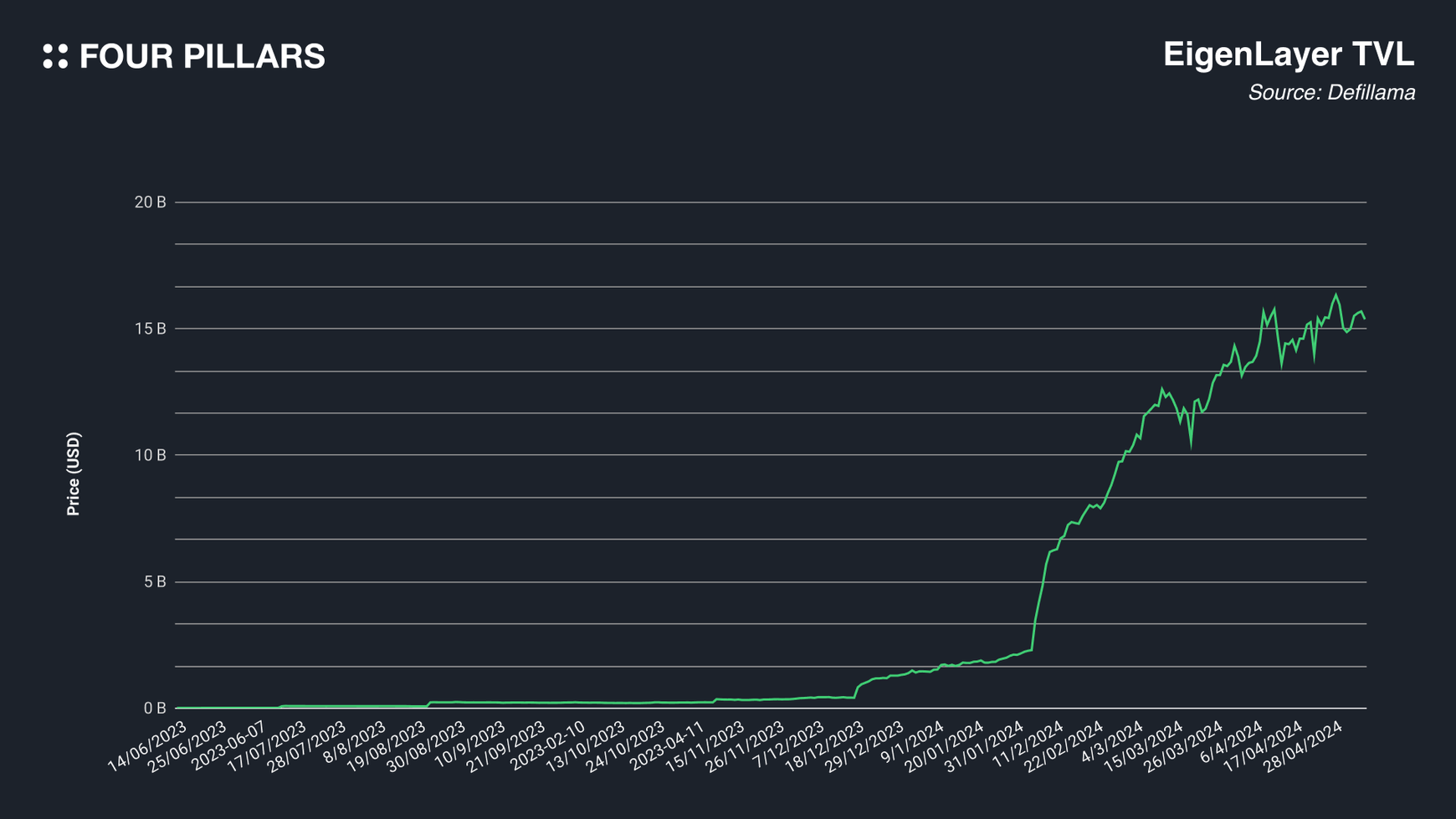Click the Price (USD) y-axis label
1456x819 pixels.
coord(74,473)
